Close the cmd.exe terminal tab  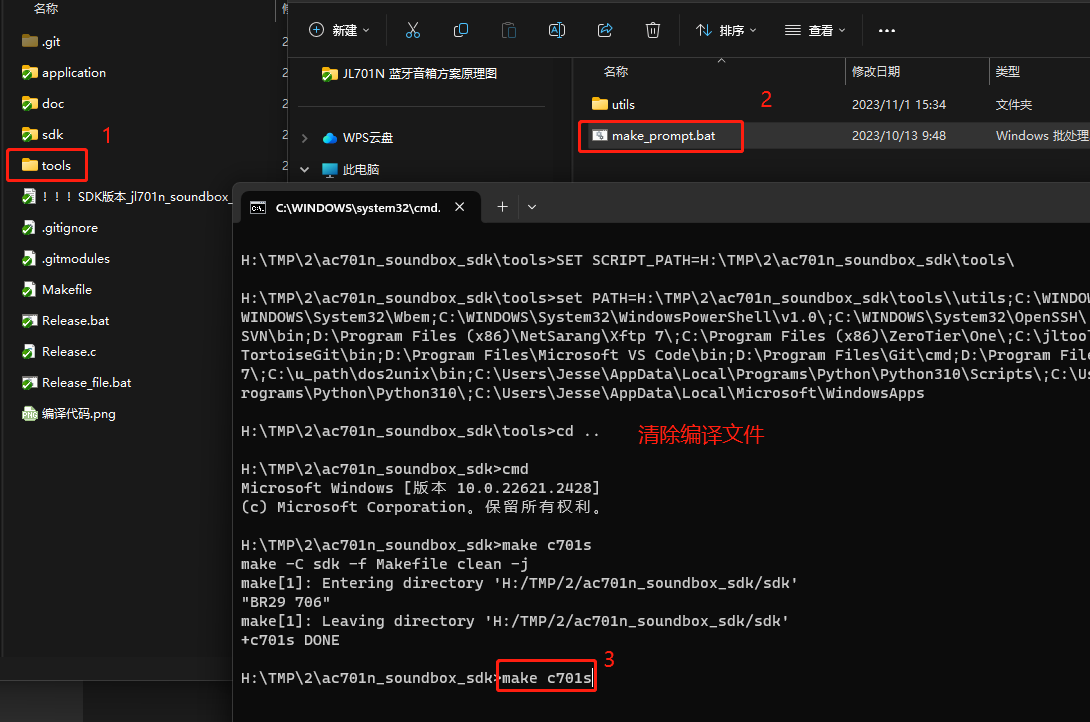point(459,206)
